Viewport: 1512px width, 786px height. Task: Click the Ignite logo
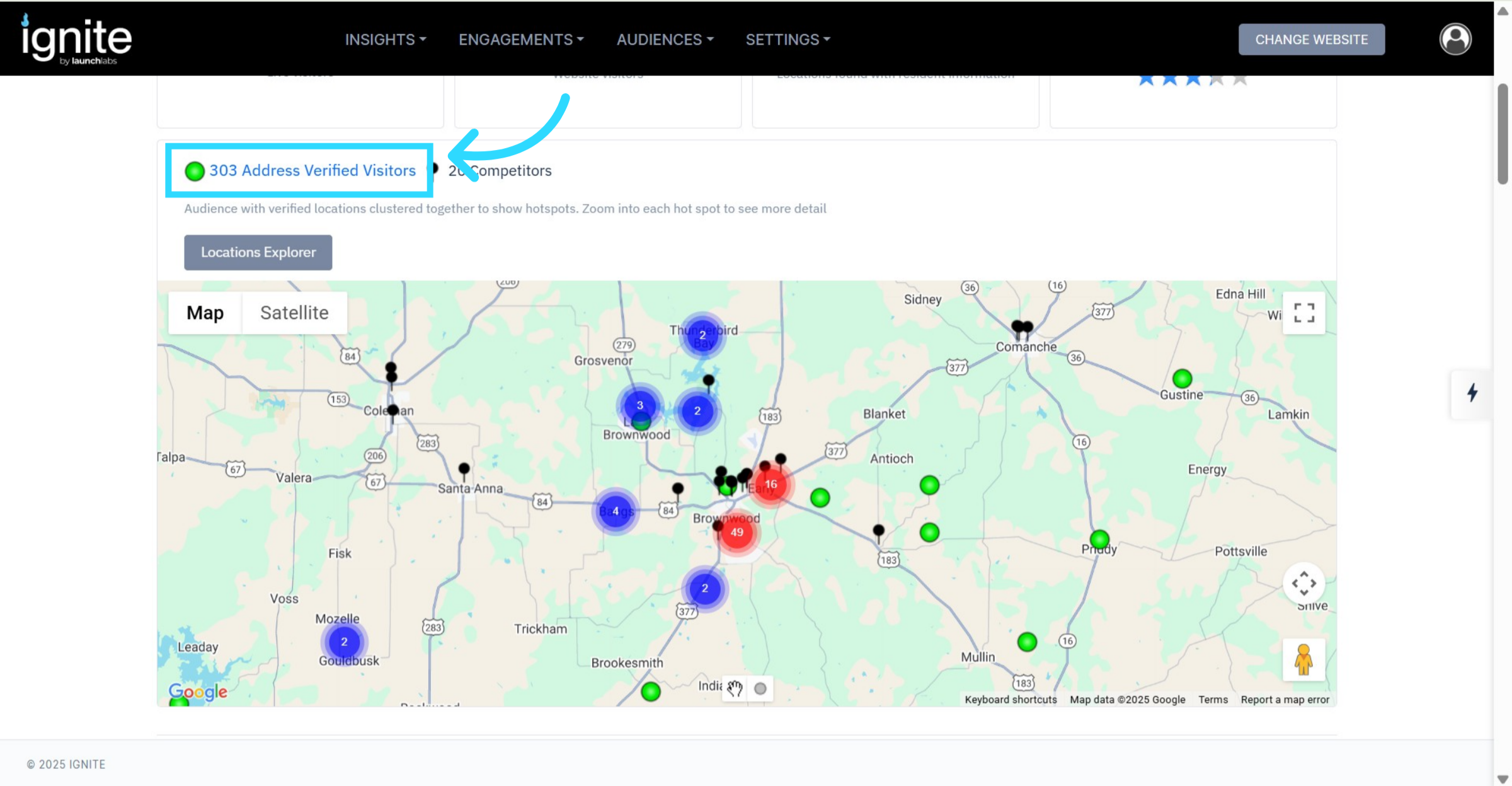76,39
